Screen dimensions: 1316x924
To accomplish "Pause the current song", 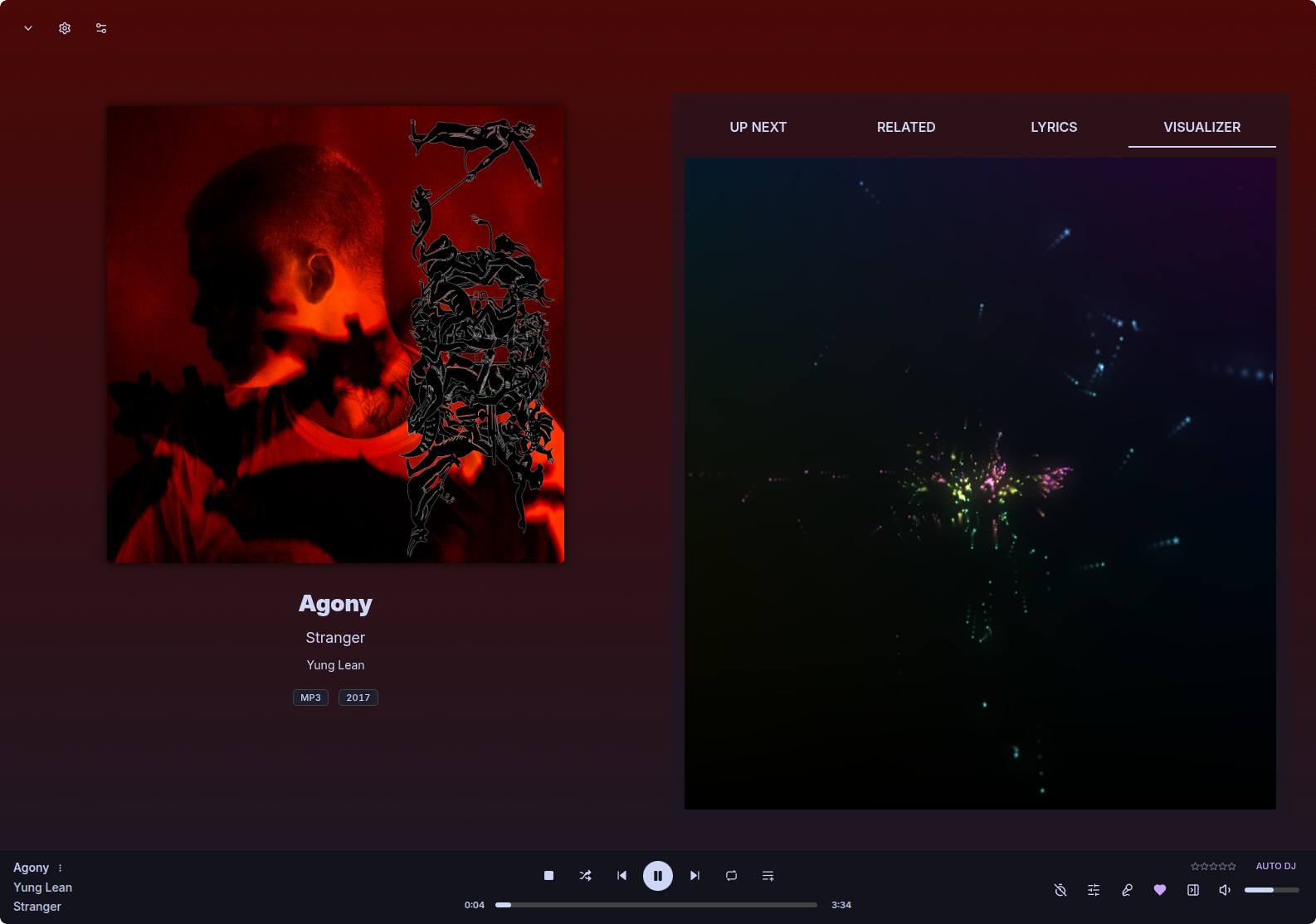I will coord(658,876).
